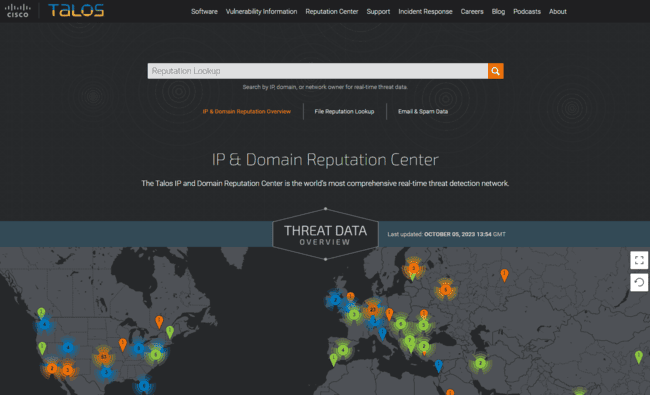Image resolution: width=650 pixels, height=395 pixels.
Task: Click the blue 4 cluster in Pacific Northwest
Action: (x=44, y=325)
